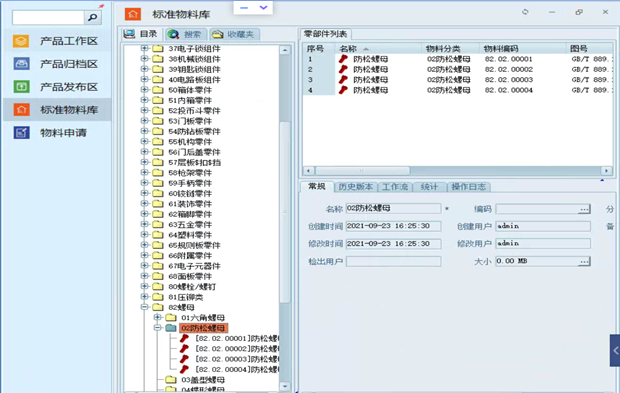620x393 pixels.
Task: Click the folder icon of 03盖型螺母
Action: pos(171,380)
